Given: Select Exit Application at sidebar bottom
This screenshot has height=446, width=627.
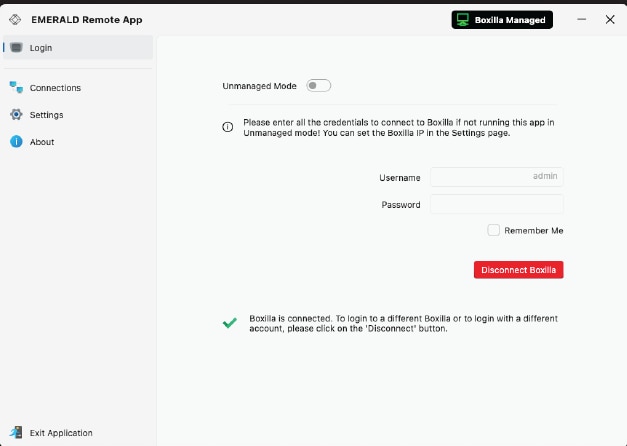Looking at the screenshot, I should click(x=78, y=433).
